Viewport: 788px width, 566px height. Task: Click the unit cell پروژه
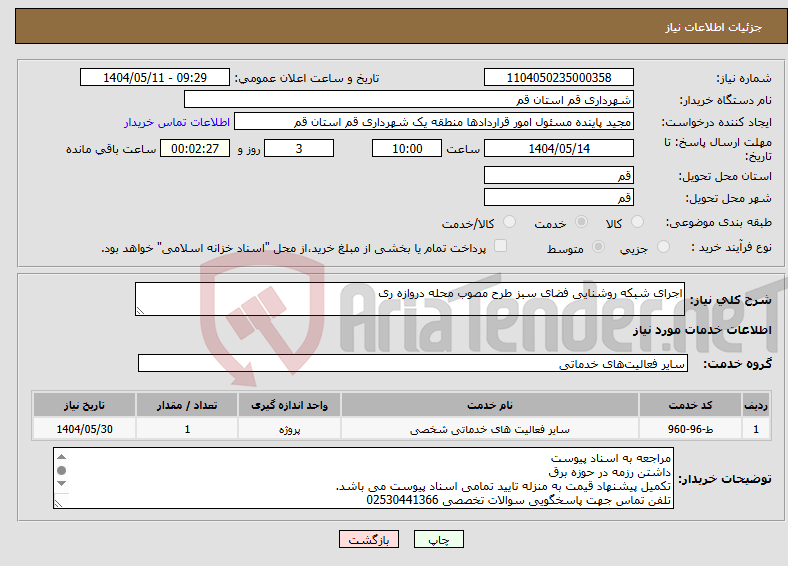click(x=289, y=429)
